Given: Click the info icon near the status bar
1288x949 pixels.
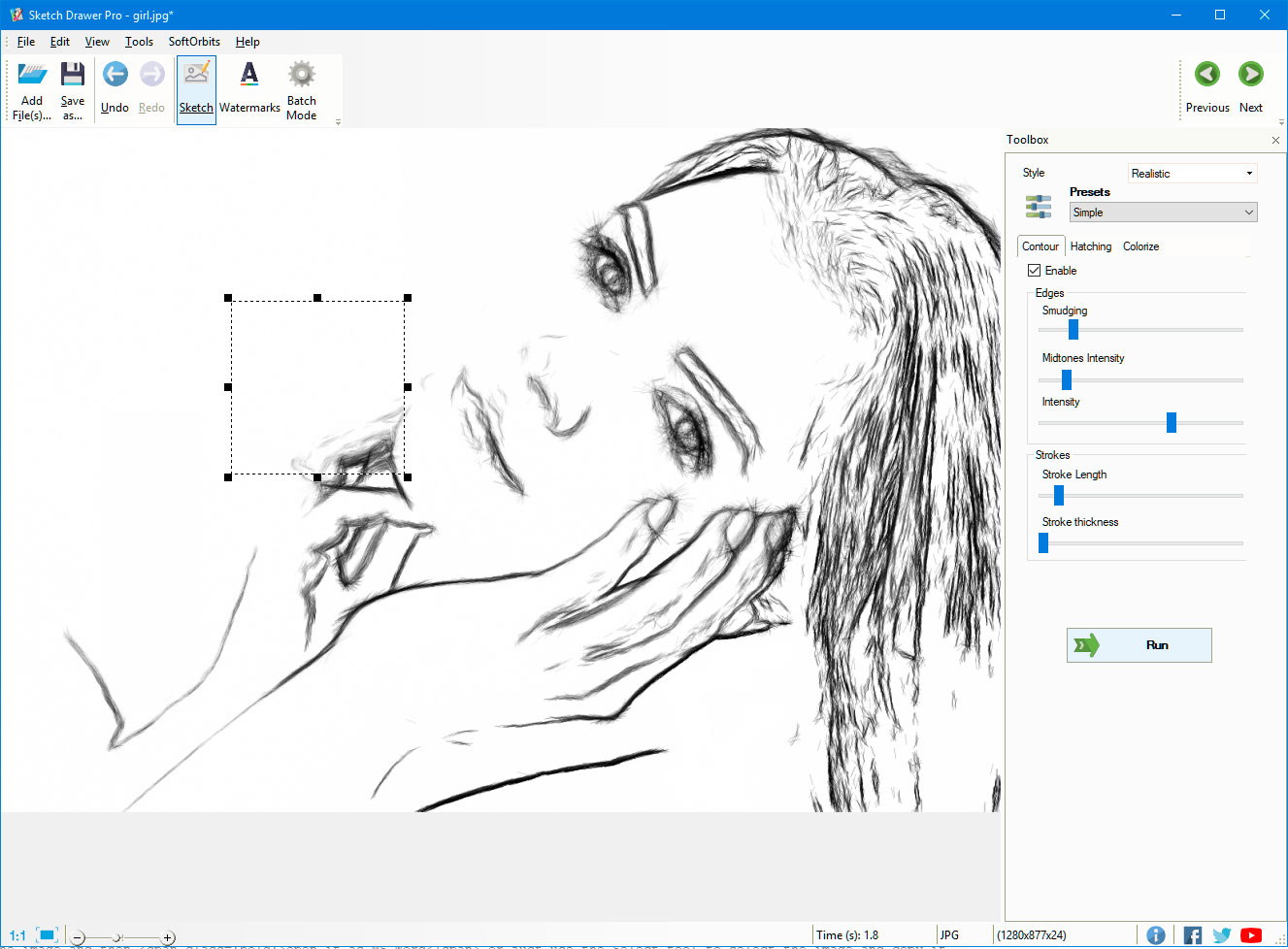Looking at the screenshot, I should point(1155,934).
